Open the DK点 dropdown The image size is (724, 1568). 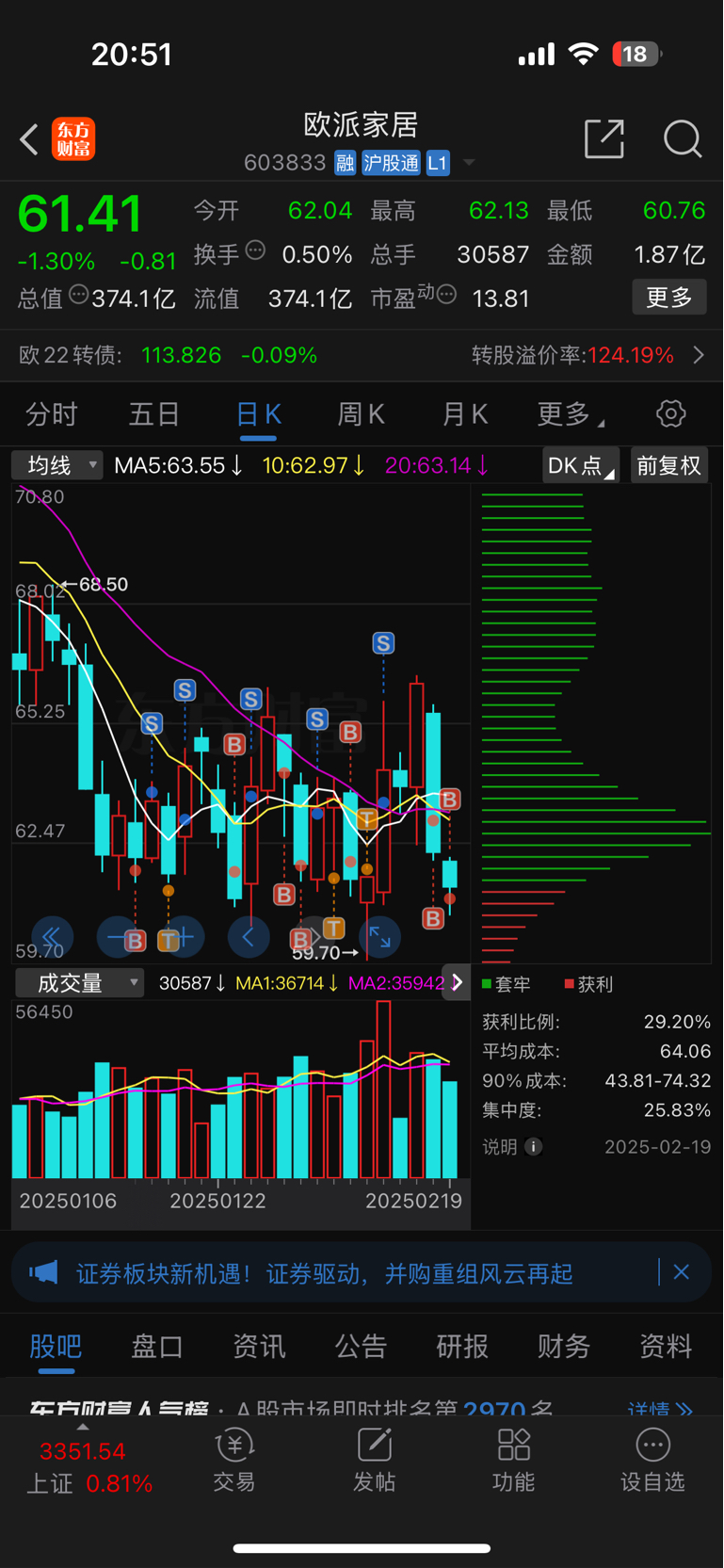click(581, 465)
